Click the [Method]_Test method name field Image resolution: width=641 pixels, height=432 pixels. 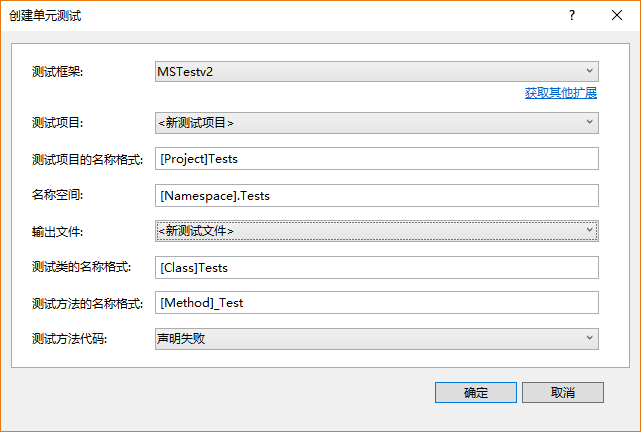coord(376,303)
